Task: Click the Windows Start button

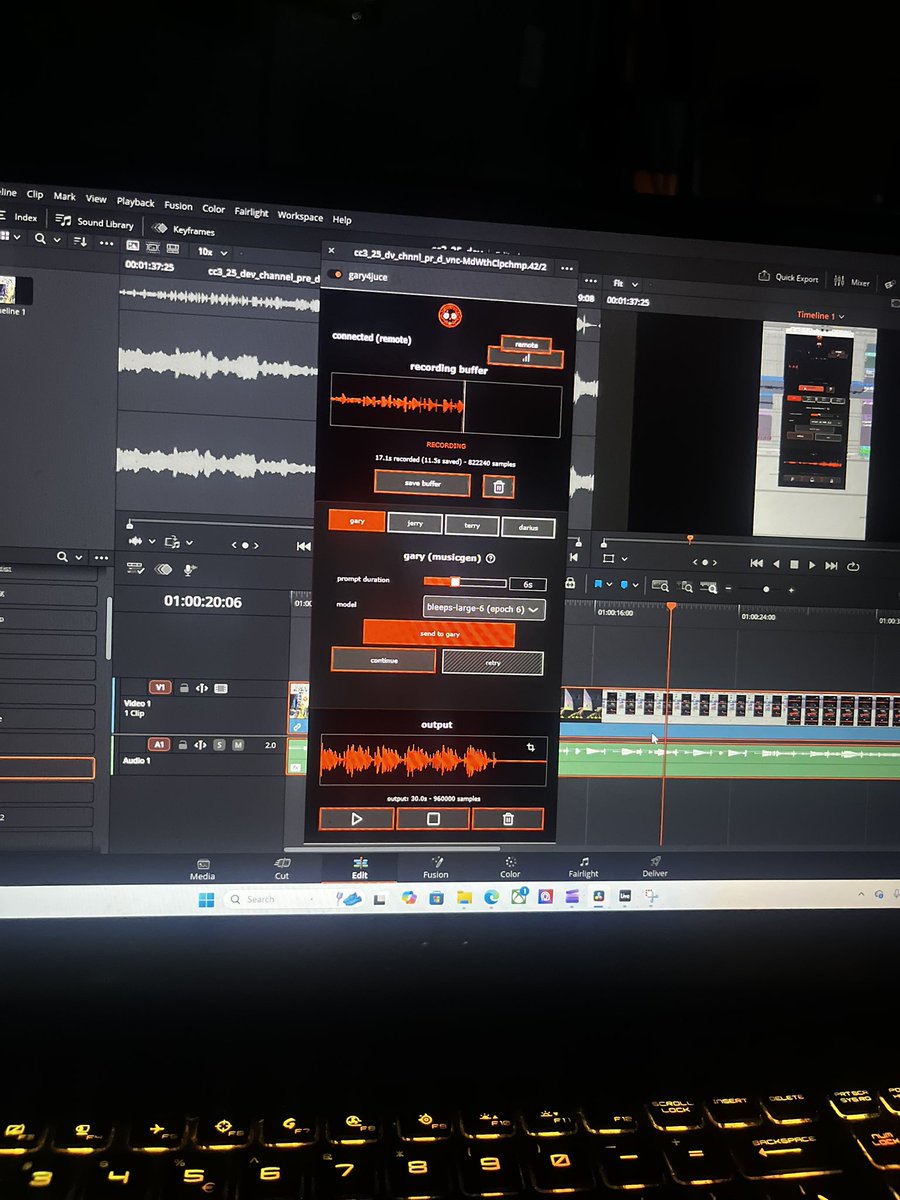Action: point(206,899)
